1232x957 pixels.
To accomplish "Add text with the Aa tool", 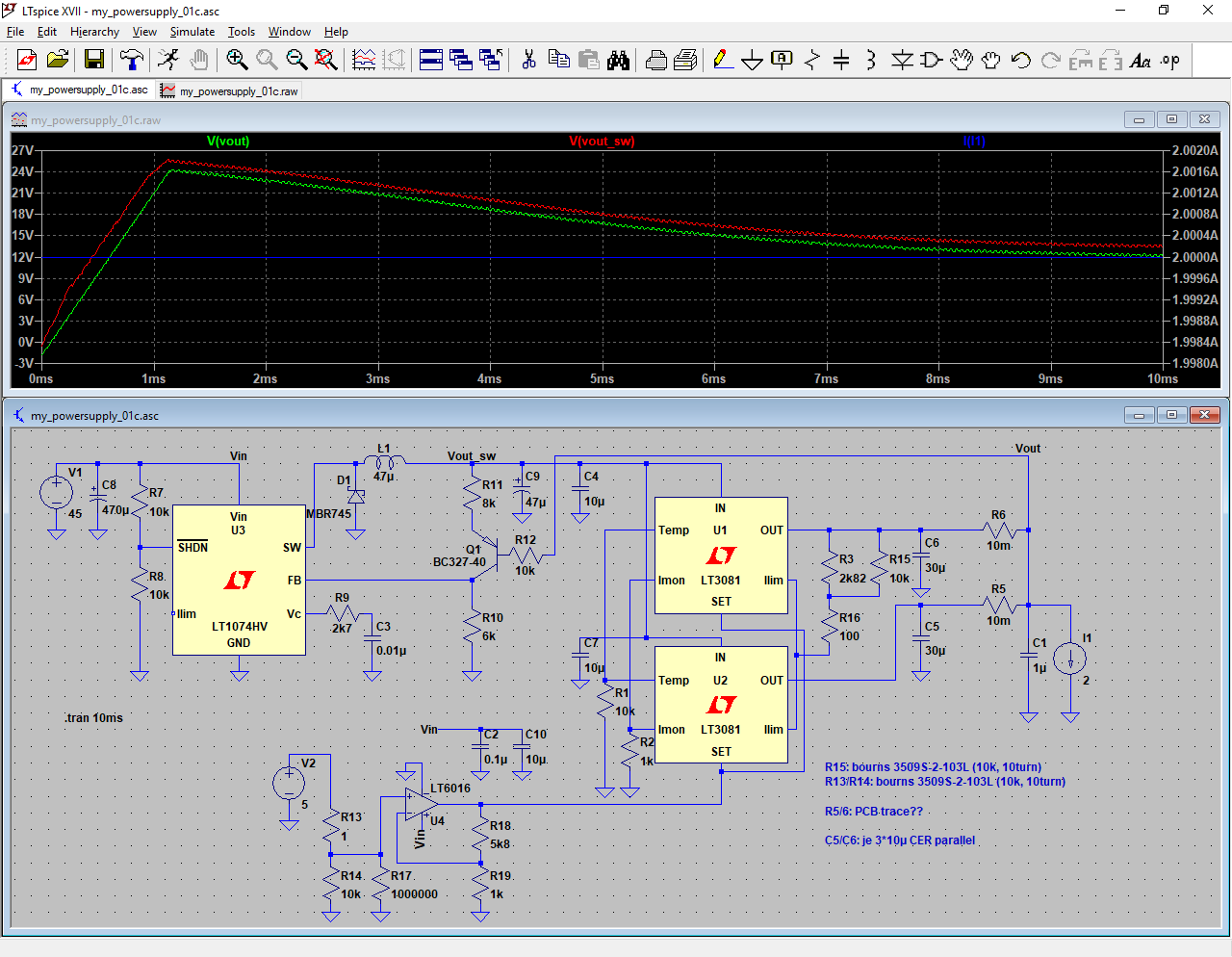I will click(1141, 60).
